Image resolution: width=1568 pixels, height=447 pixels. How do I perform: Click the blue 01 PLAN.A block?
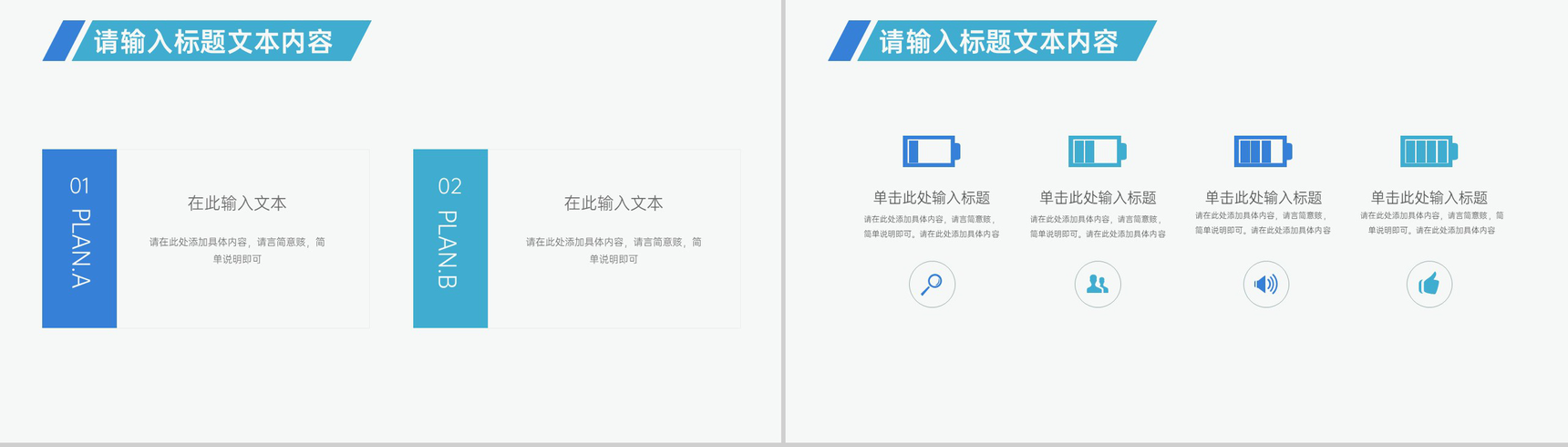[x=79, y=238]
